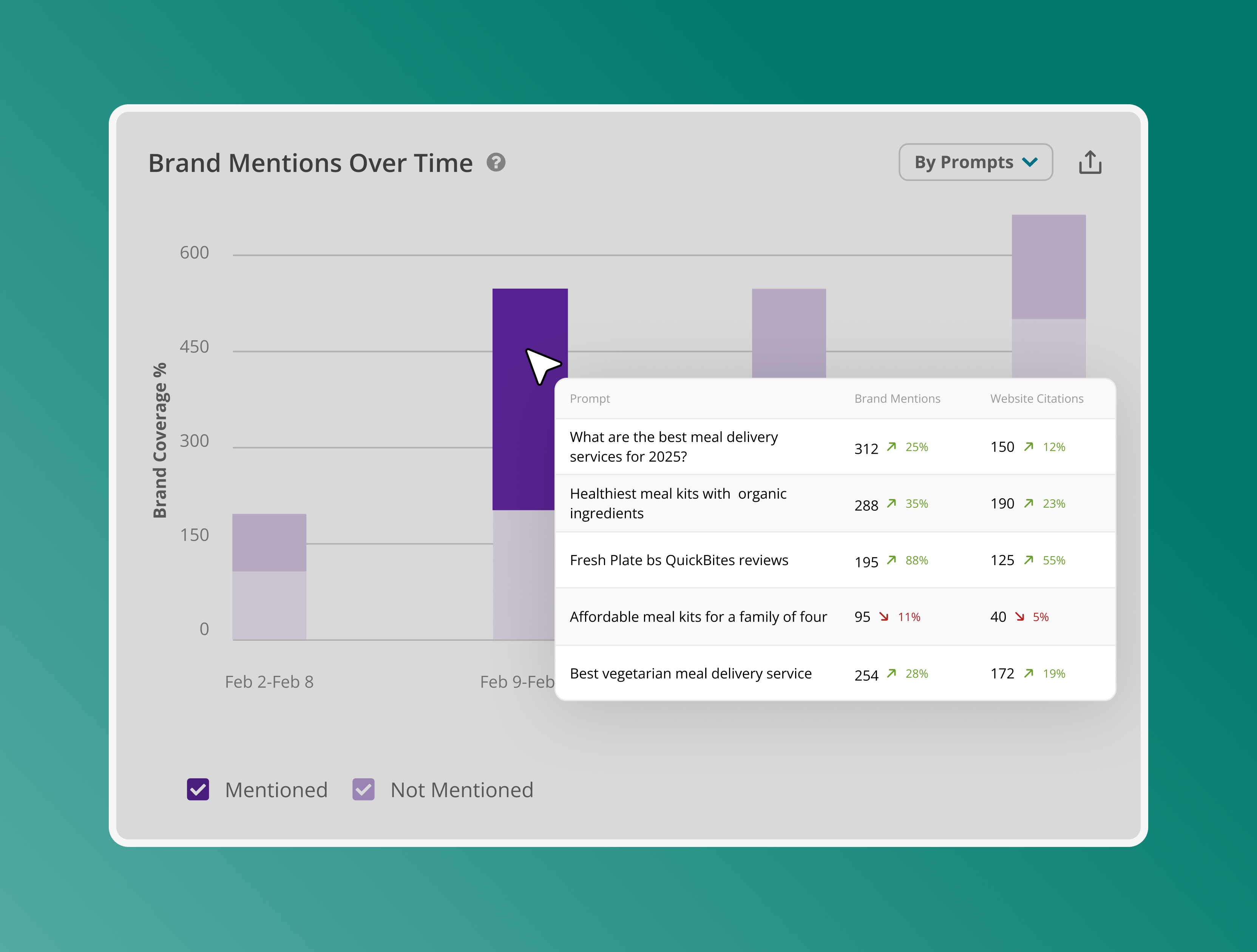Select 'Best vegetarian meal delivery service' prompt
1257x952 pixels.
pos(690,674)
